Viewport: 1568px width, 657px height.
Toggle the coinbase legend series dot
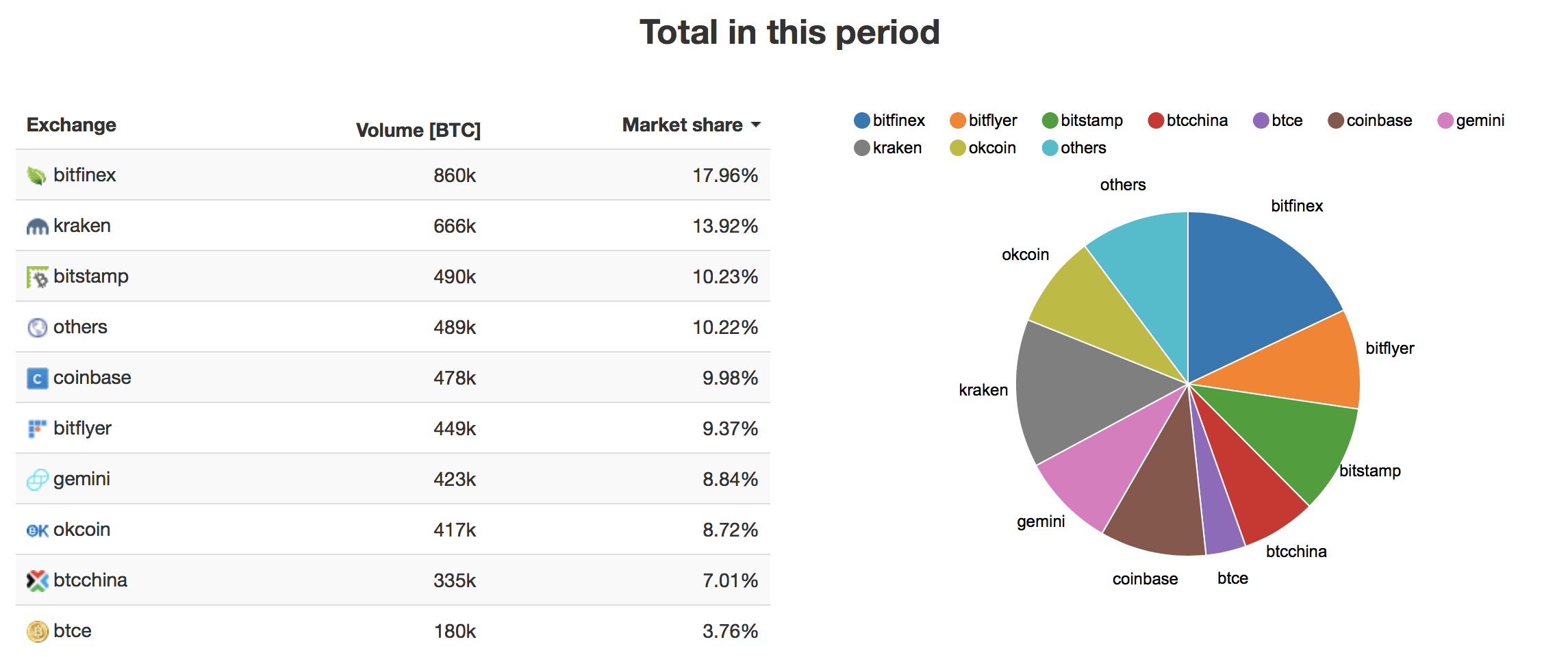point(1335,121)
